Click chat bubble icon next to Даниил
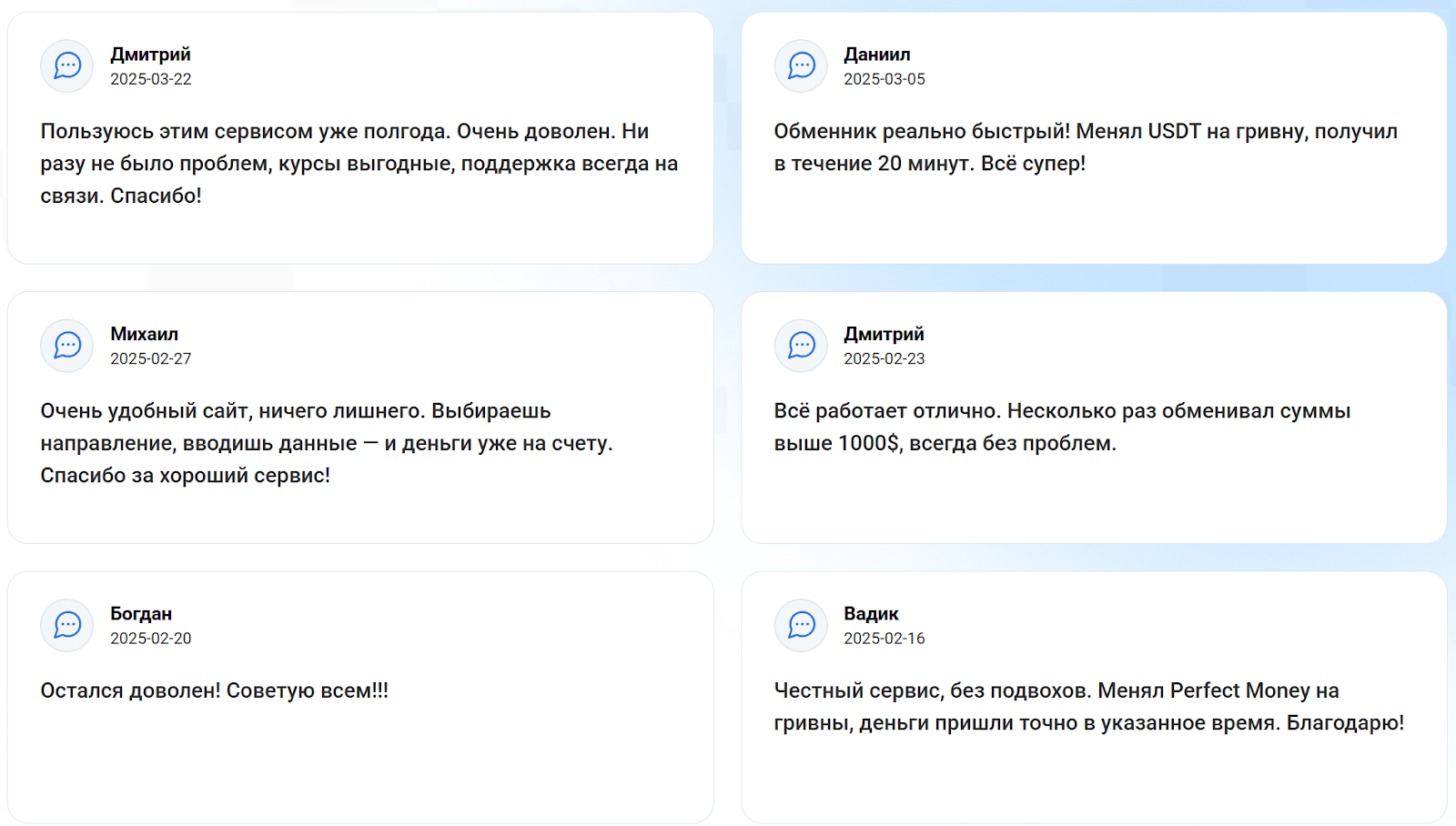 pyautogui.click(x=801, y=65)
